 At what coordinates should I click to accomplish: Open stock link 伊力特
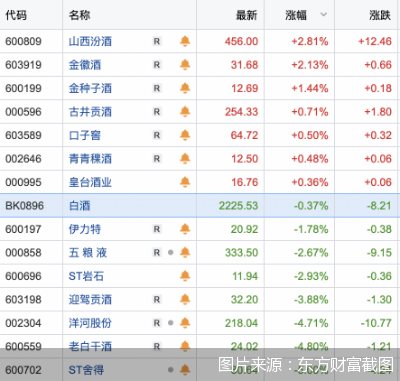pos(85,229)
